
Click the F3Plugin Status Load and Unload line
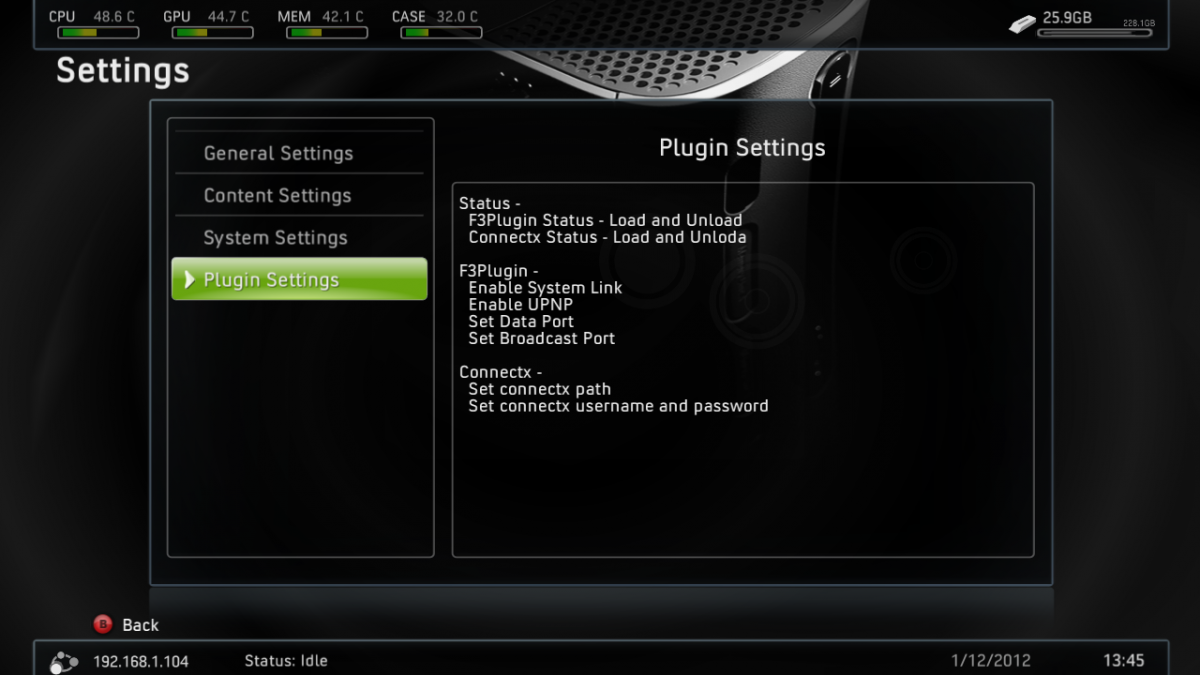[605, 220]
